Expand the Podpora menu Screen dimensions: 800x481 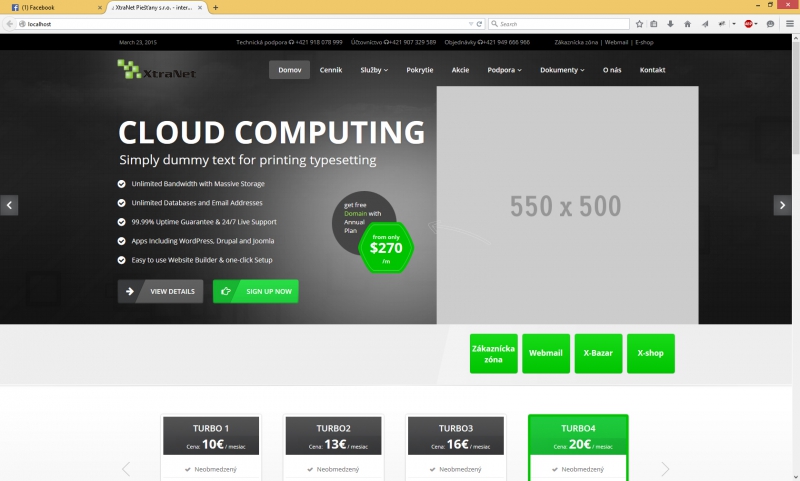504,70
